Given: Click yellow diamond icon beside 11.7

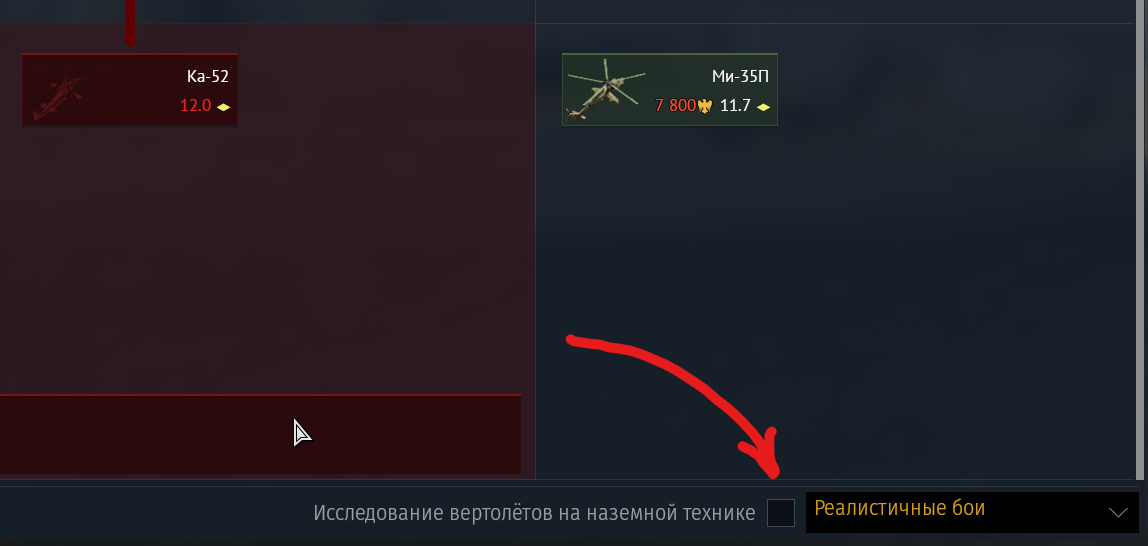Looking at the screenshot, I should [763, 106].
